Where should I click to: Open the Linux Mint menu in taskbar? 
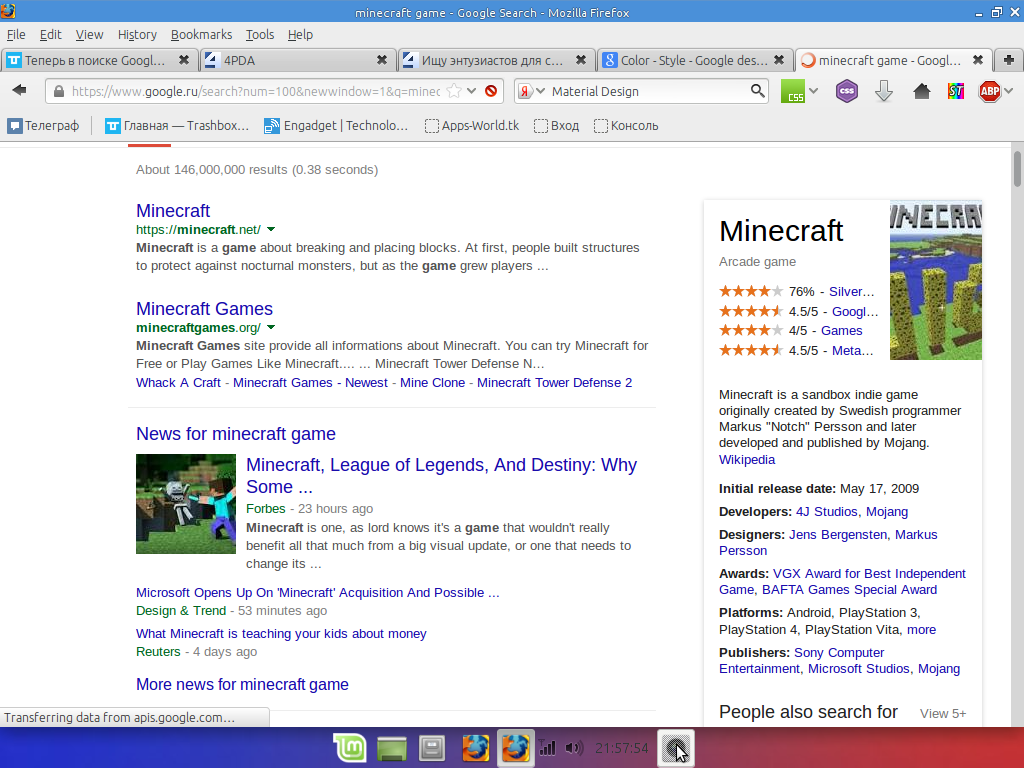tap(349, 748)
